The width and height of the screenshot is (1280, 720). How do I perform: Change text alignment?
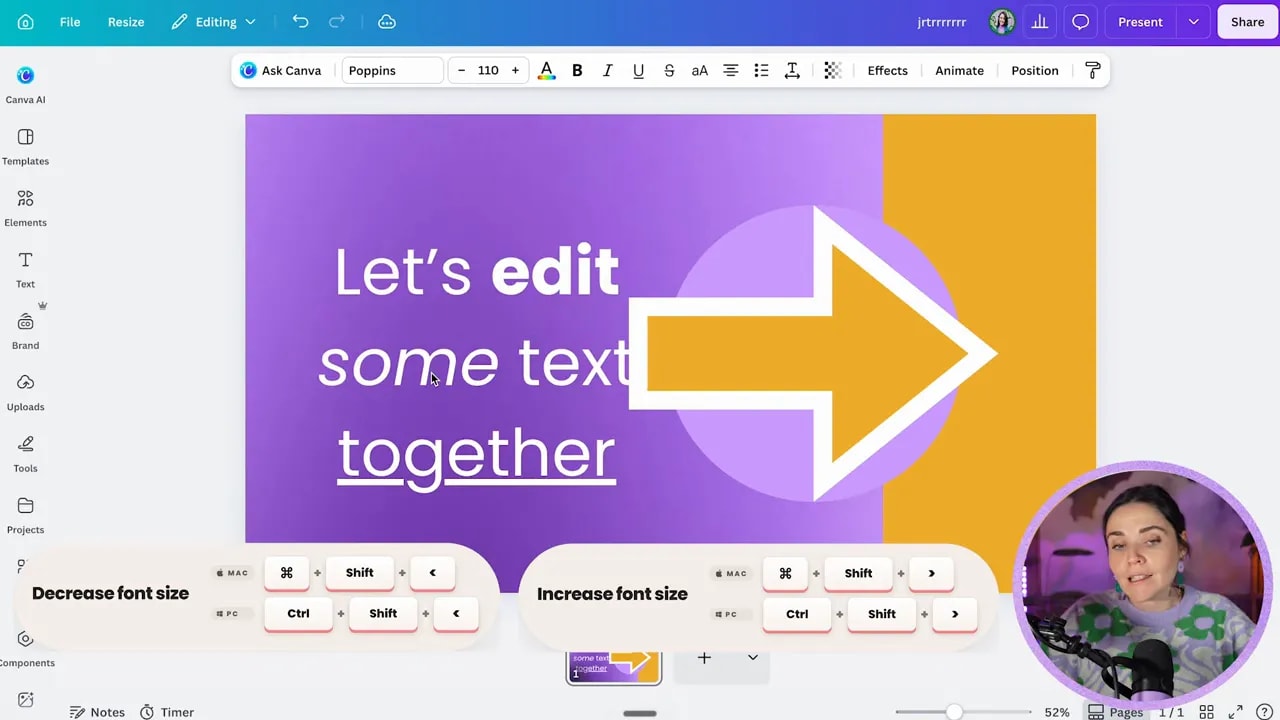(x=731, y=71)
